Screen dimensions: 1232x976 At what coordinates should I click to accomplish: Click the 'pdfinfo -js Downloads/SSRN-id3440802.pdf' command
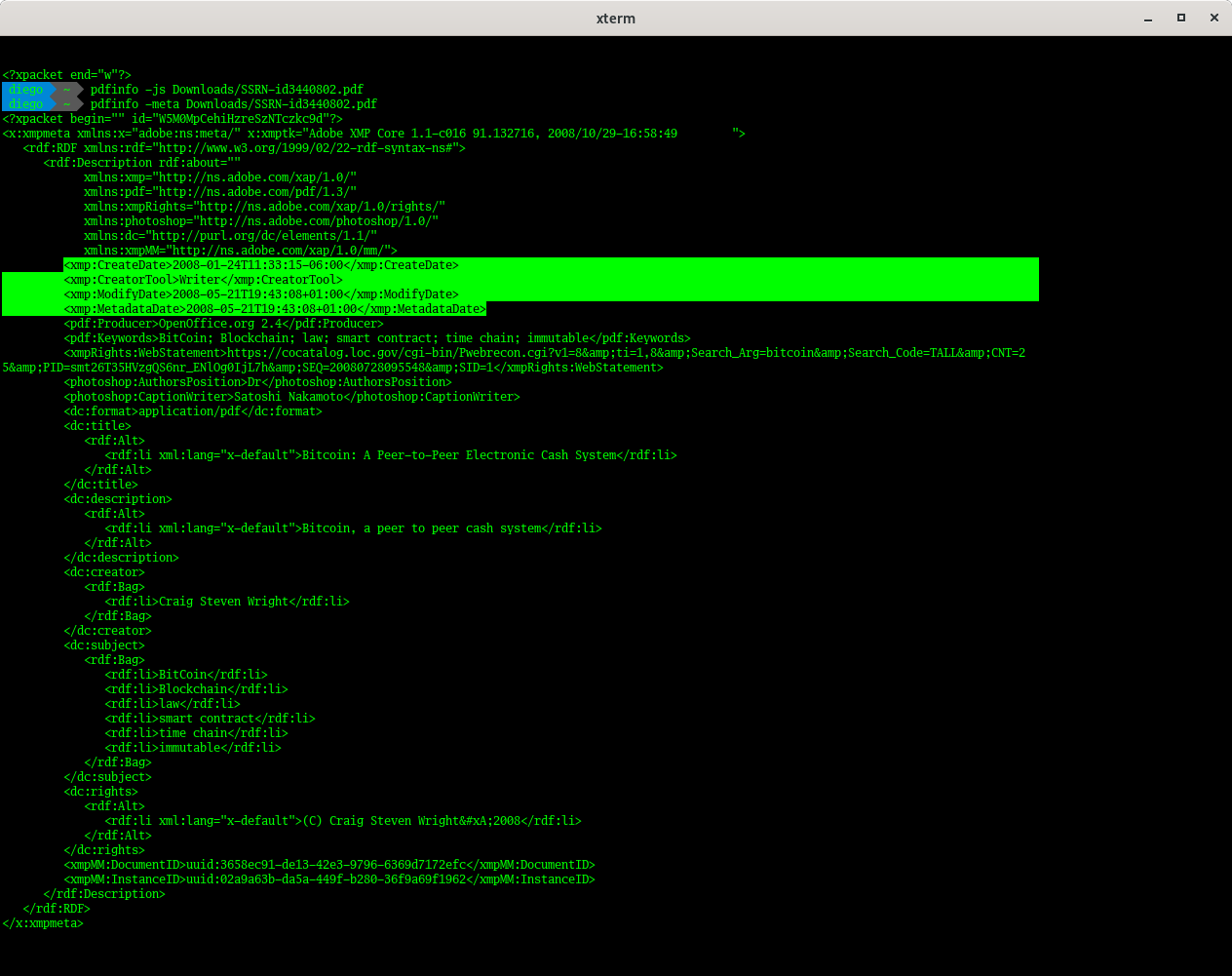pos(227,90)
